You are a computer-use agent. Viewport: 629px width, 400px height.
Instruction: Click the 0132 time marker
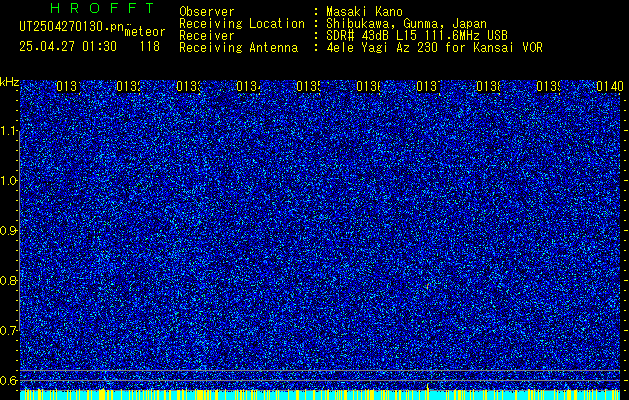click(129, 86)
